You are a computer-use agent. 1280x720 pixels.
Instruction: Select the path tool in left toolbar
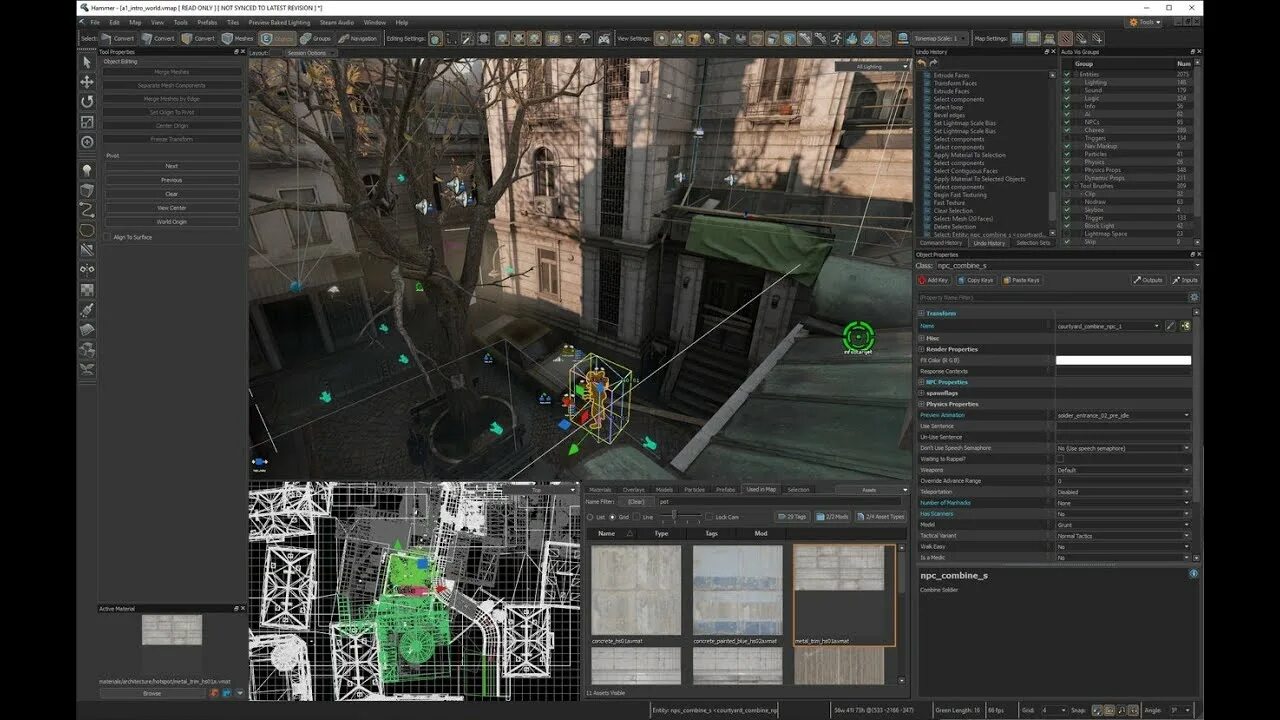(87, 210)
